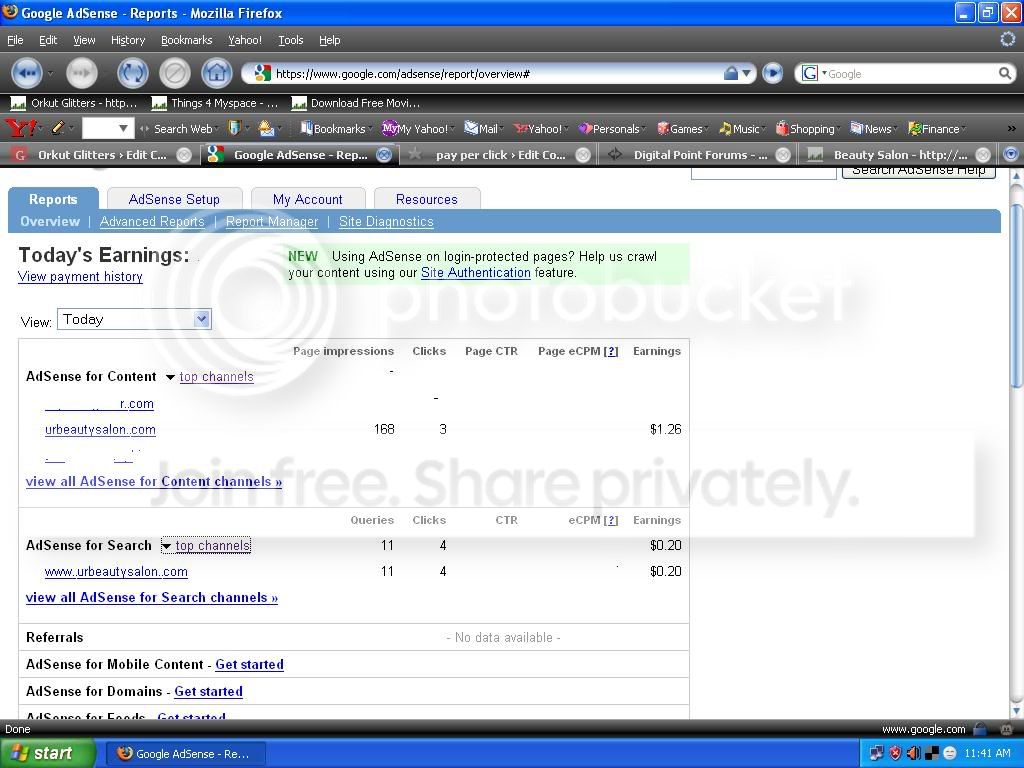The height and width of the screenshot is (768, 1024).
Task: Click the search magnifier in the Google box
Action: click(x=1005, y=74)
